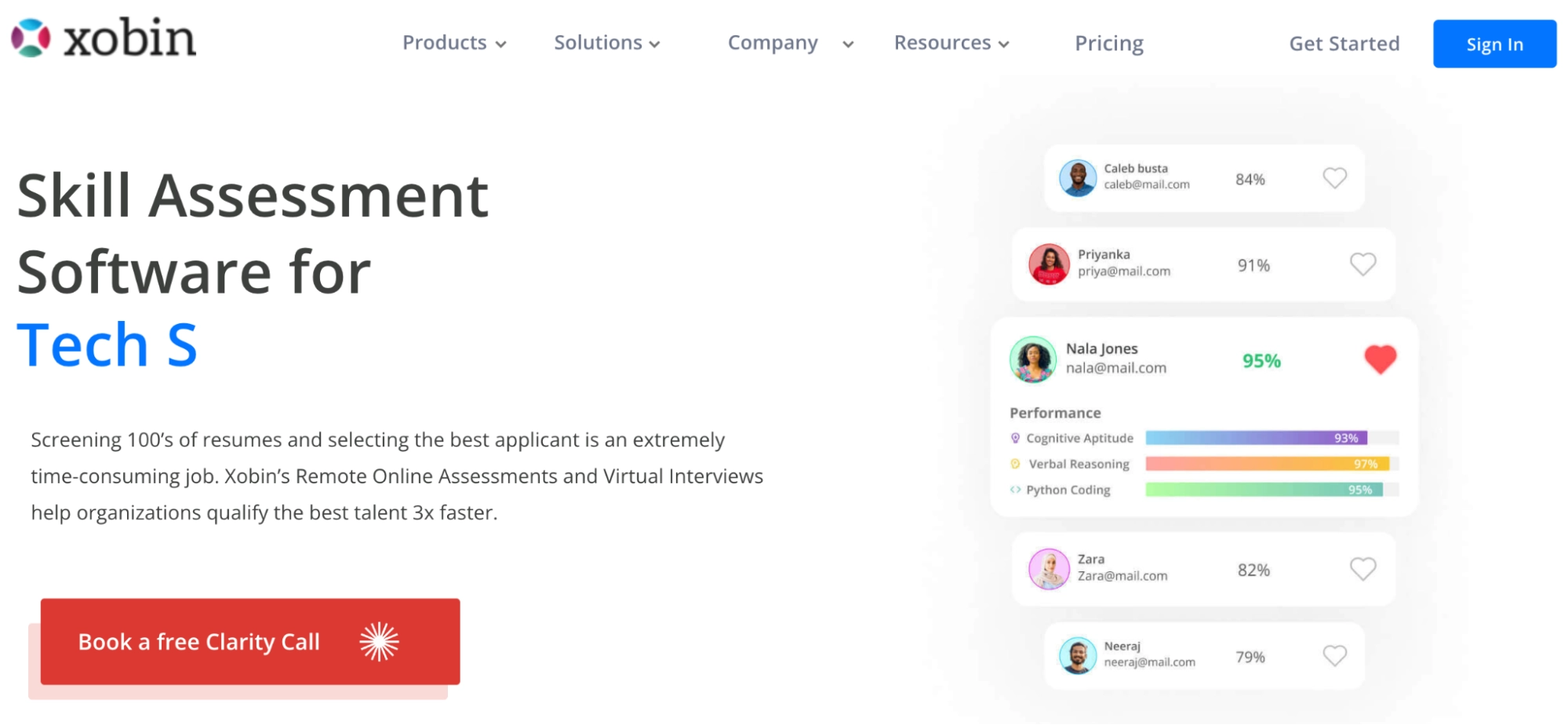Expand the Products dropdown chevron
Viewport: 1568px width, 725px height.
500,45
